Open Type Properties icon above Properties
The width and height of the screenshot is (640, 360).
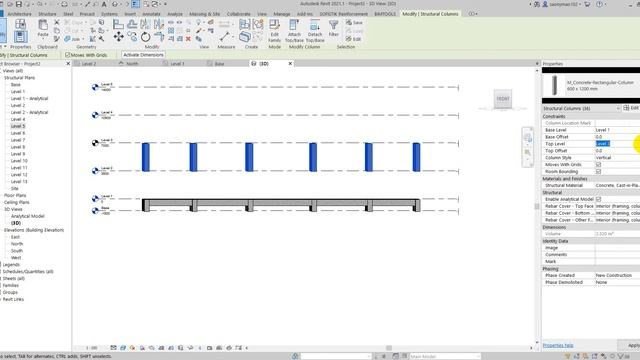click(x=20, y=24)
